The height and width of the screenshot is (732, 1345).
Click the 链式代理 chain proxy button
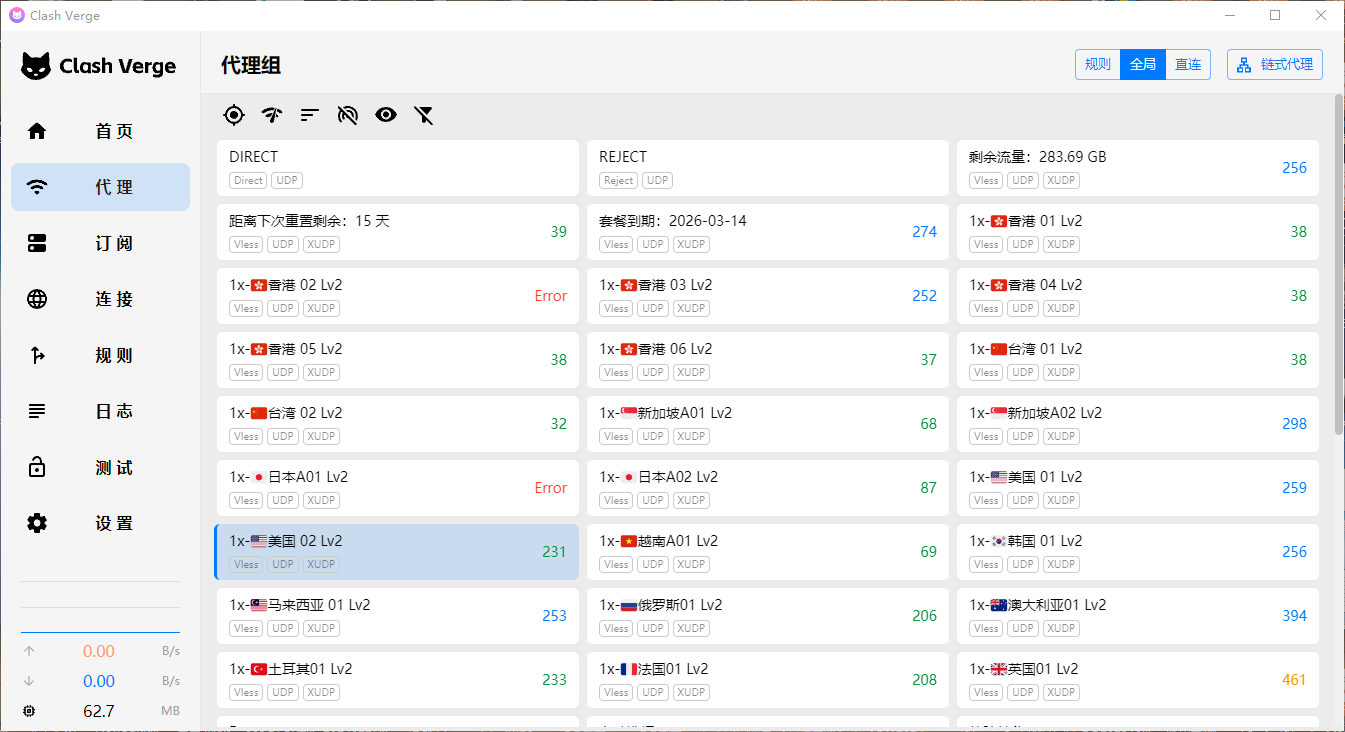(x=1275, y=65)
